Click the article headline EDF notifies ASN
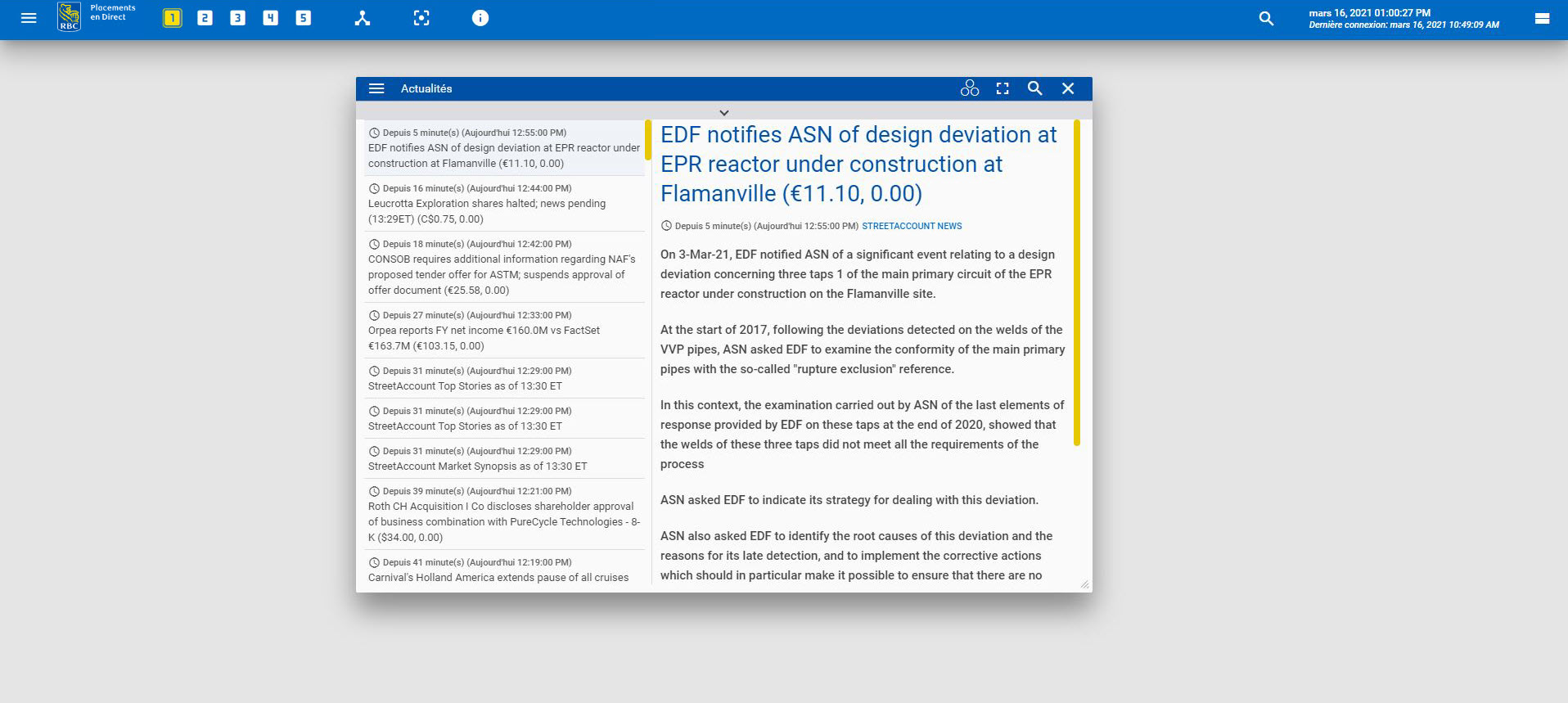Image resolution: width=1568 pixels, height=703 pixels. [859, 164]
